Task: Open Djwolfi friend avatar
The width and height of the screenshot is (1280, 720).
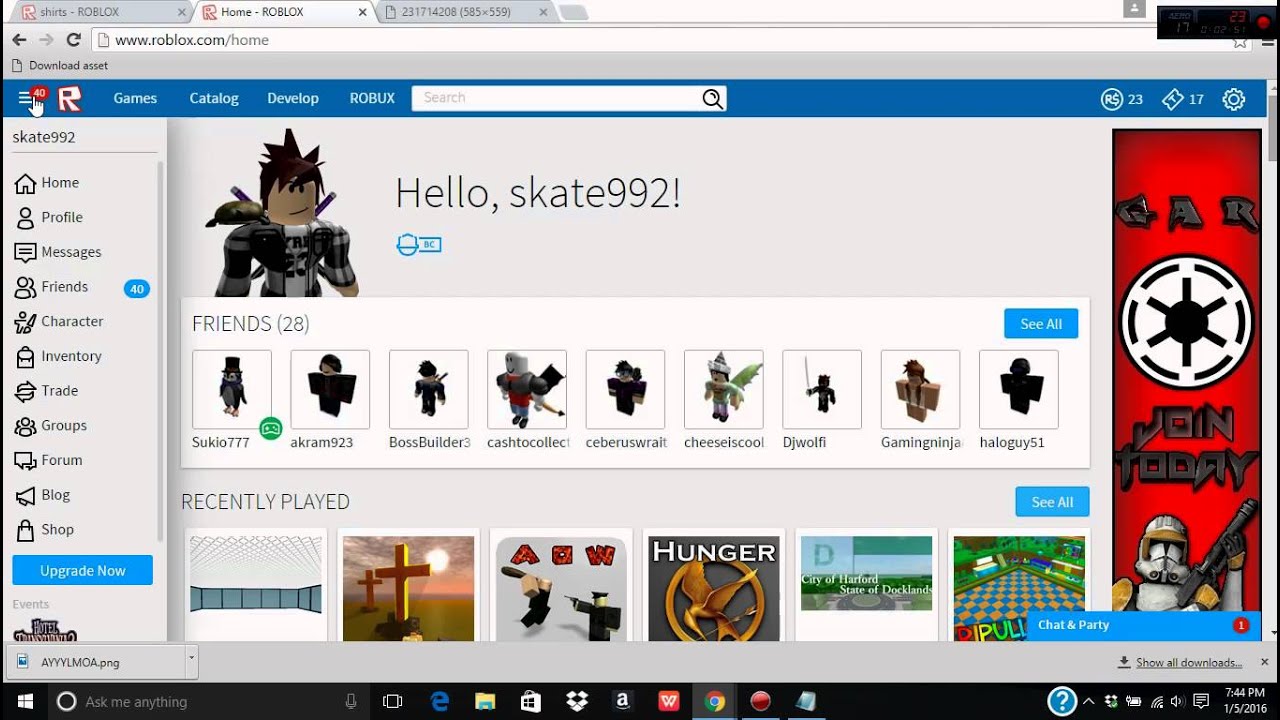Action: point(822,390)
